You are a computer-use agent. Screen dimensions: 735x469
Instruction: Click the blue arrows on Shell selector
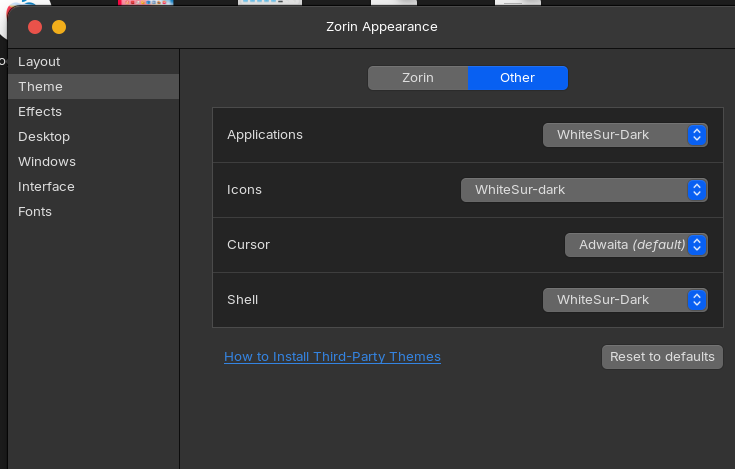click(698, 300)
